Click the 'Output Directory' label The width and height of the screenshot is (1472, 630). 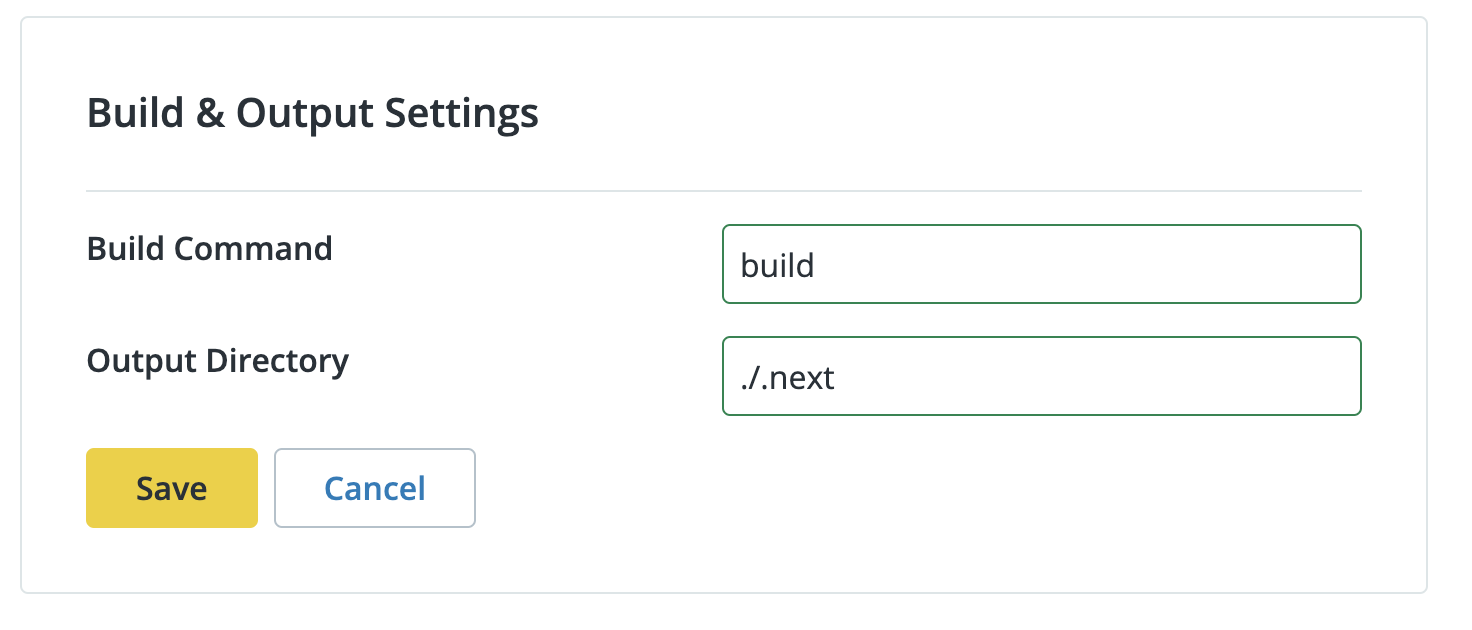[x=218, y=361]
